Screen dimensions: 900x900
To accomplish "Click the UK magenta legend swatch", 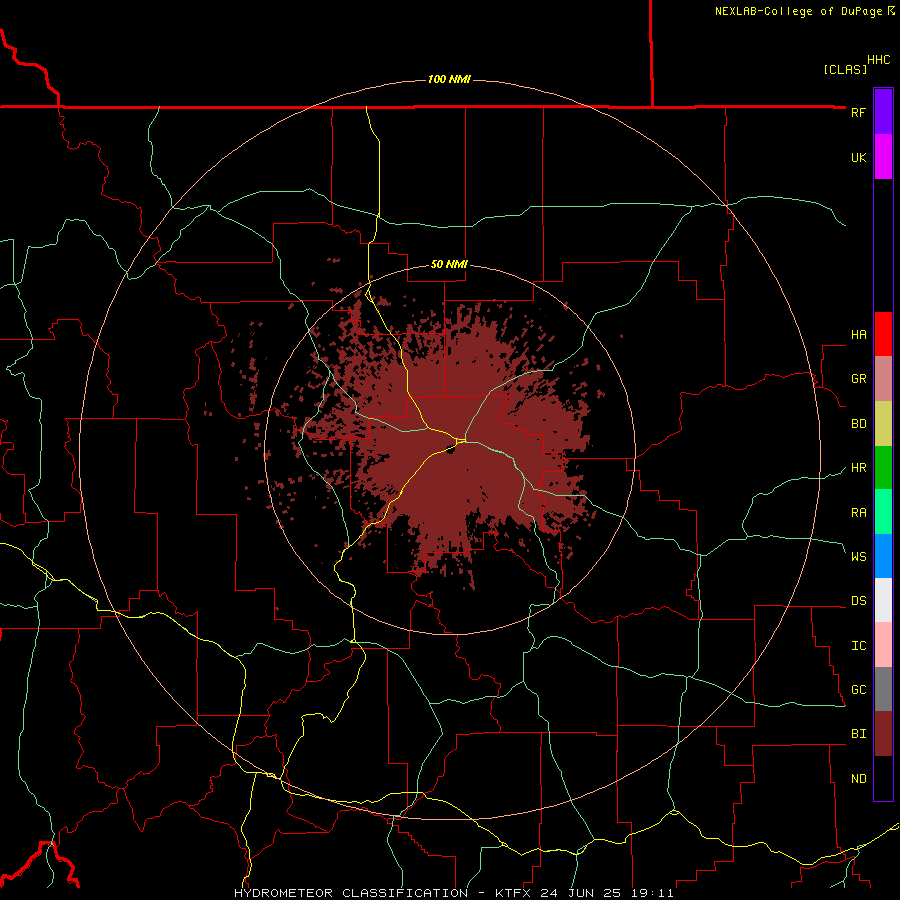I will [x=883, y=157].
